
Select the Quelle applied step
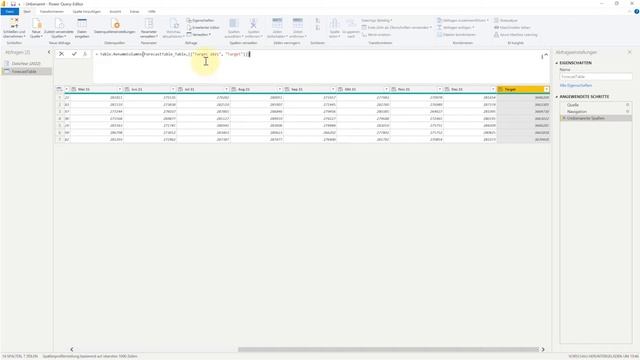(x=573, y=105)
